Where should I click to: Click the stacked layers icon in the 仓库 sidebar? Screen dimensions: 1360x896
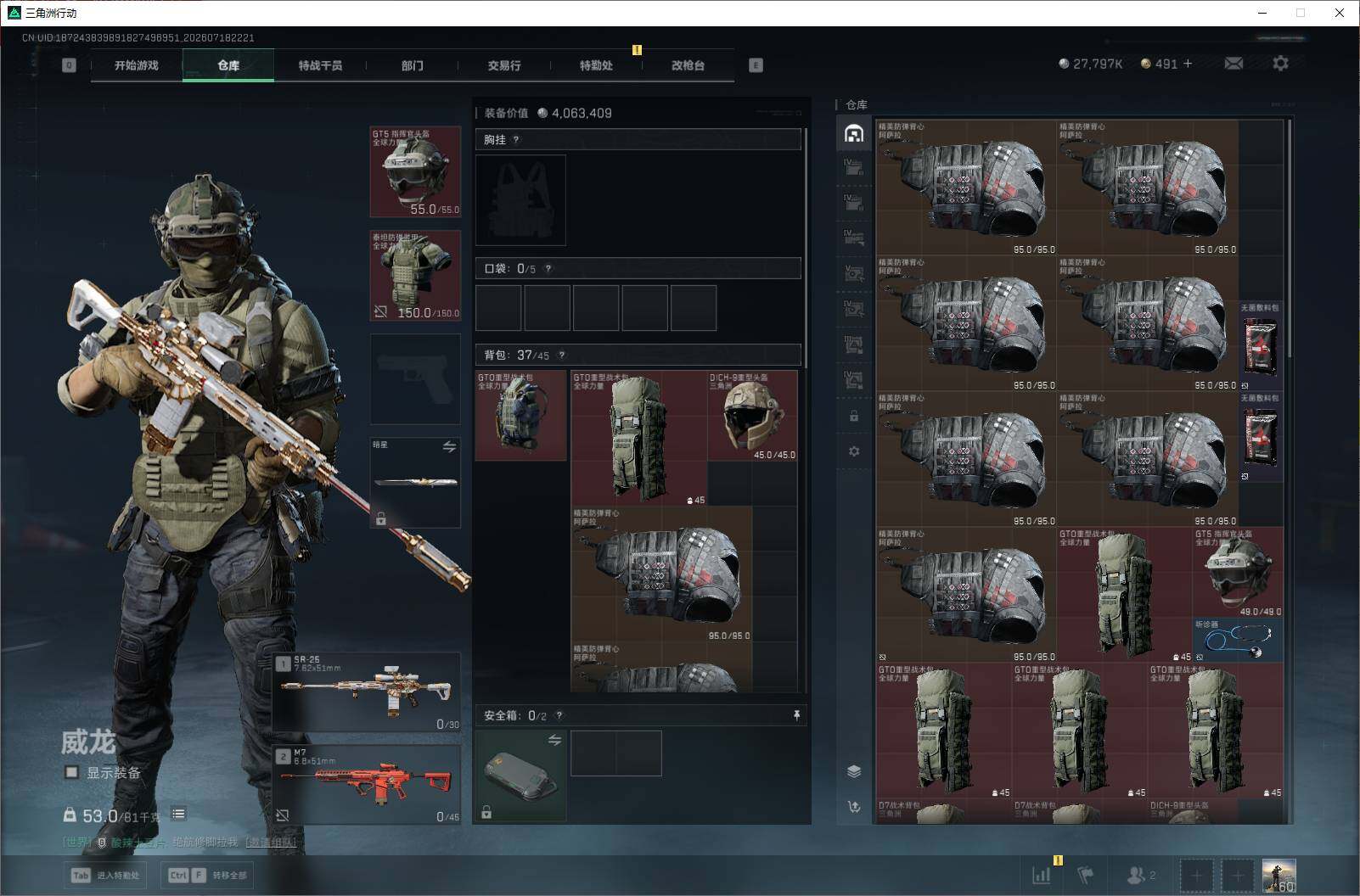pyautogui.click(x=854, y=771)
